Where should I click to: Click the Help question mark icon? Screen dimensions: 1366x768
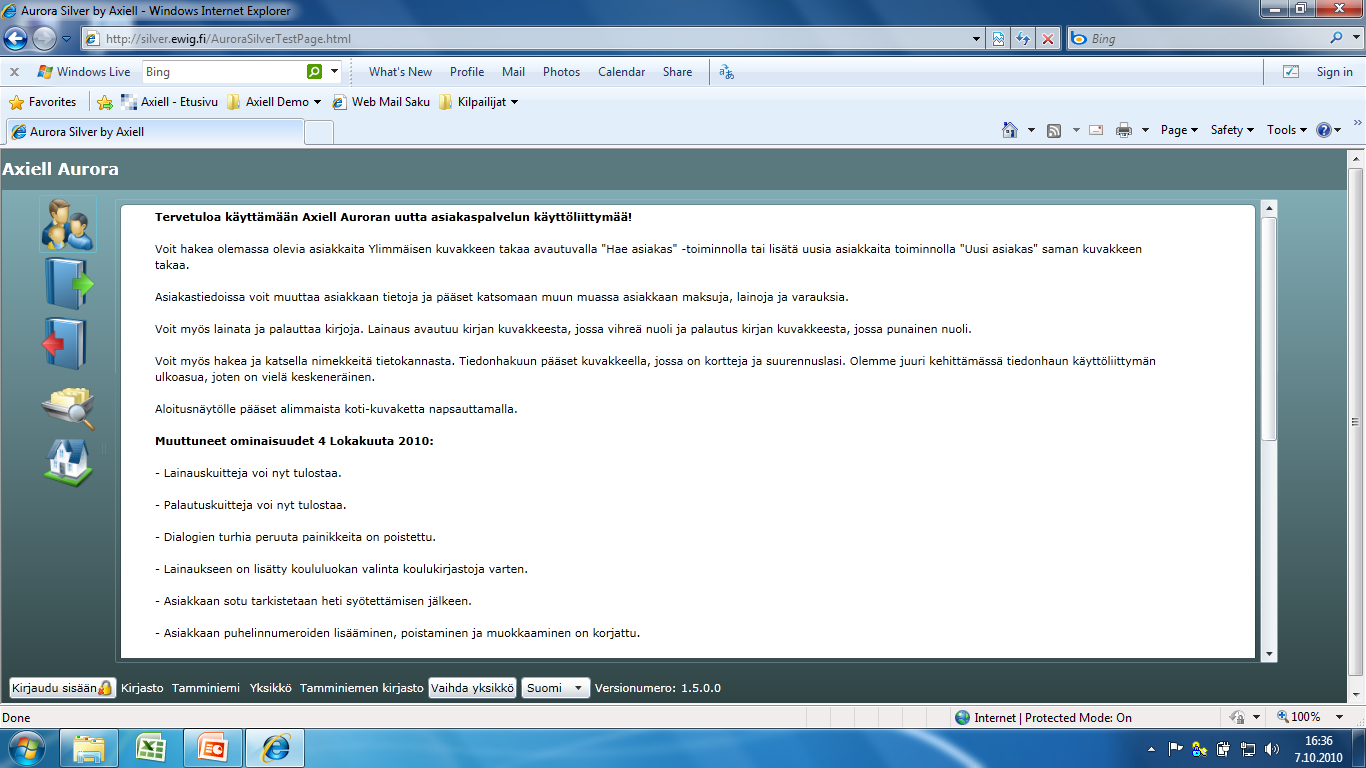[1324, 130]
